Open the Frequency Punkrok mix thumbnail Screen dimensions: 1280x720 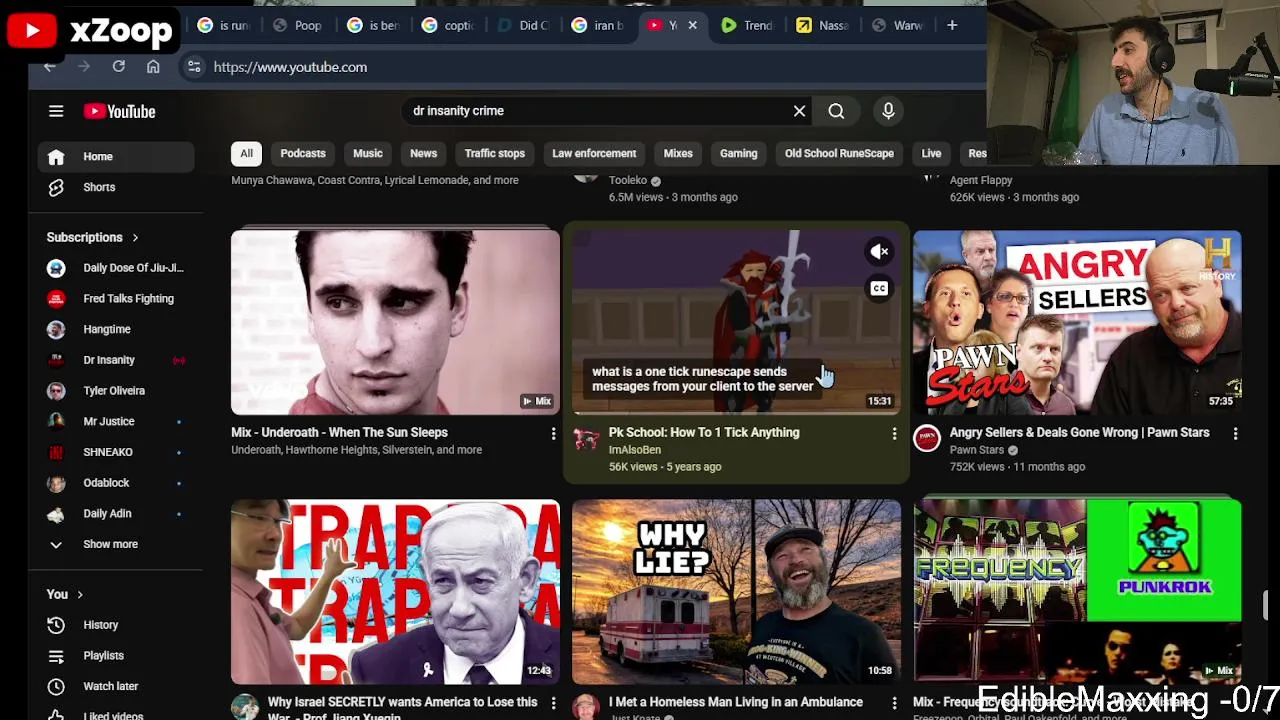coord(1077,592)
